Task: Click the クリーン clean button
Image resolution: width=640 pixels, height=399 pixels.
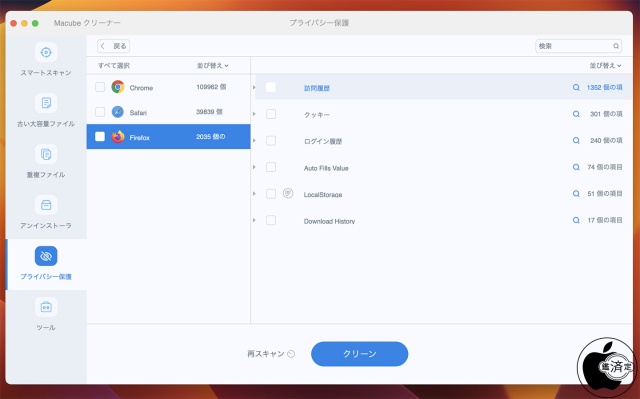Action: [x=360, y=354]
